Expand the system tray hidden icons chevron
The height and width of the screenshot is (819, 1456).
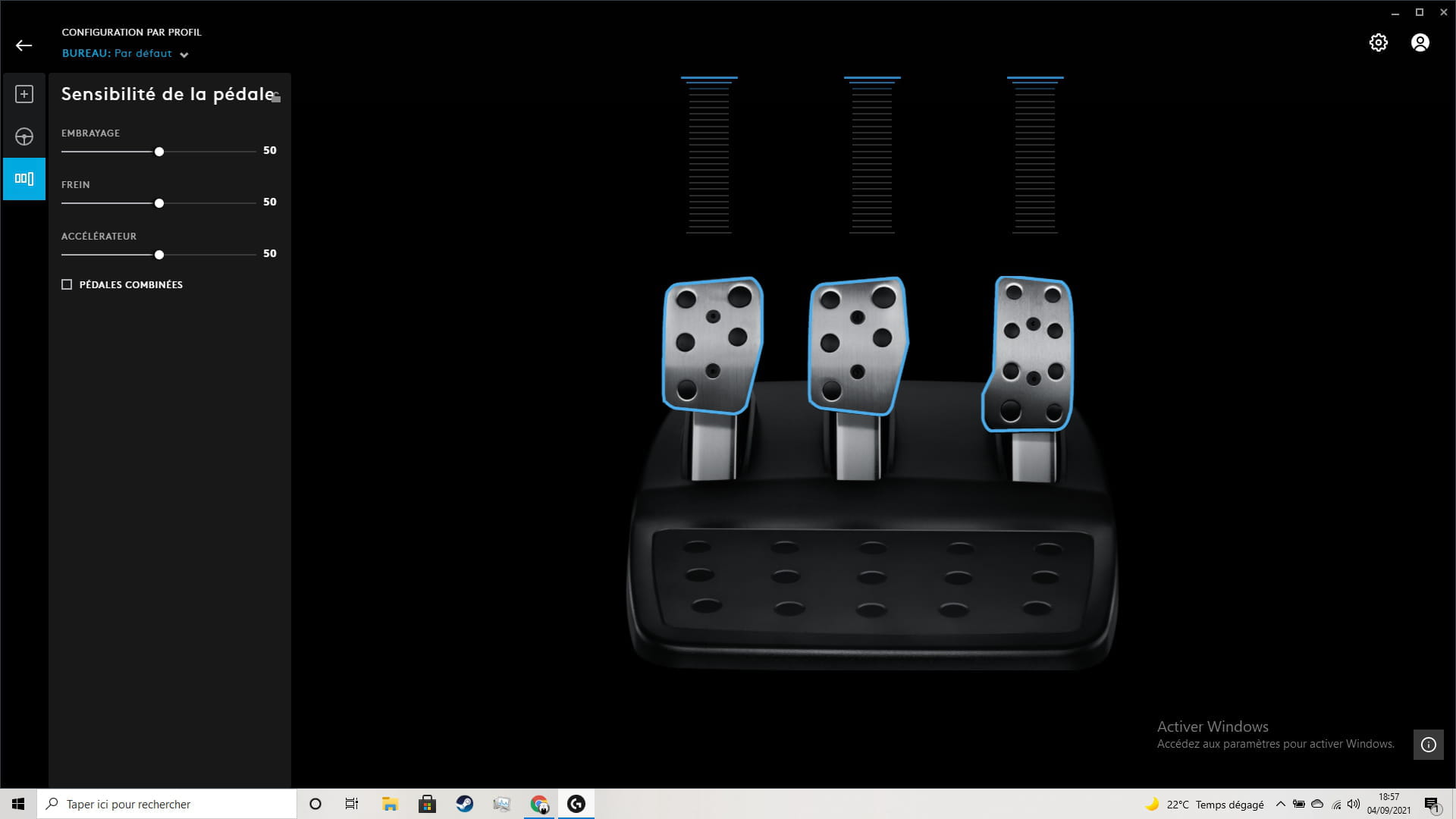click(1280, 804)
